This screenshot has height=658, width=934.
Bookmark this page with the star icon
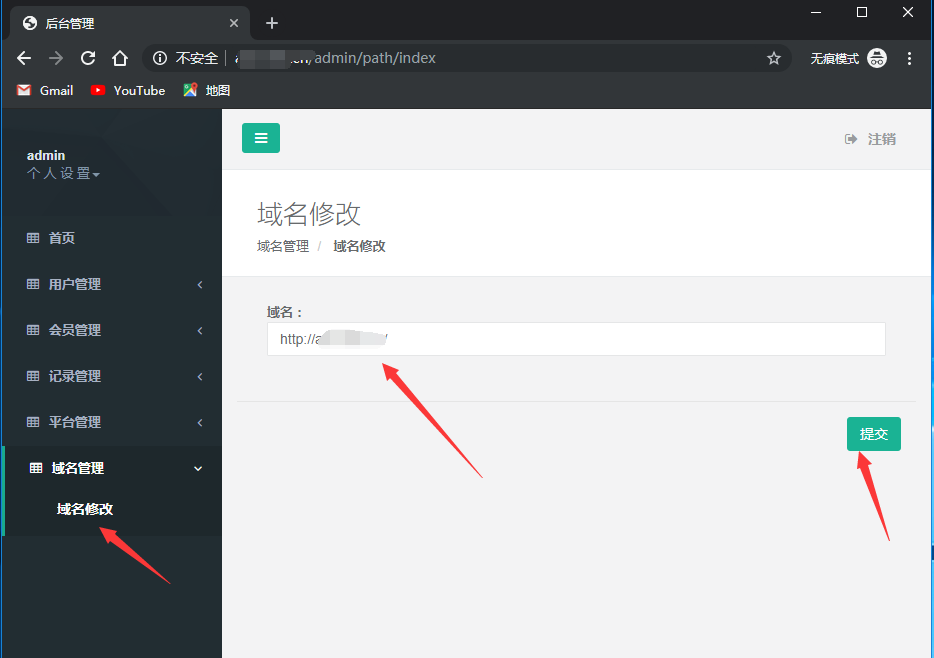[774, 58]
